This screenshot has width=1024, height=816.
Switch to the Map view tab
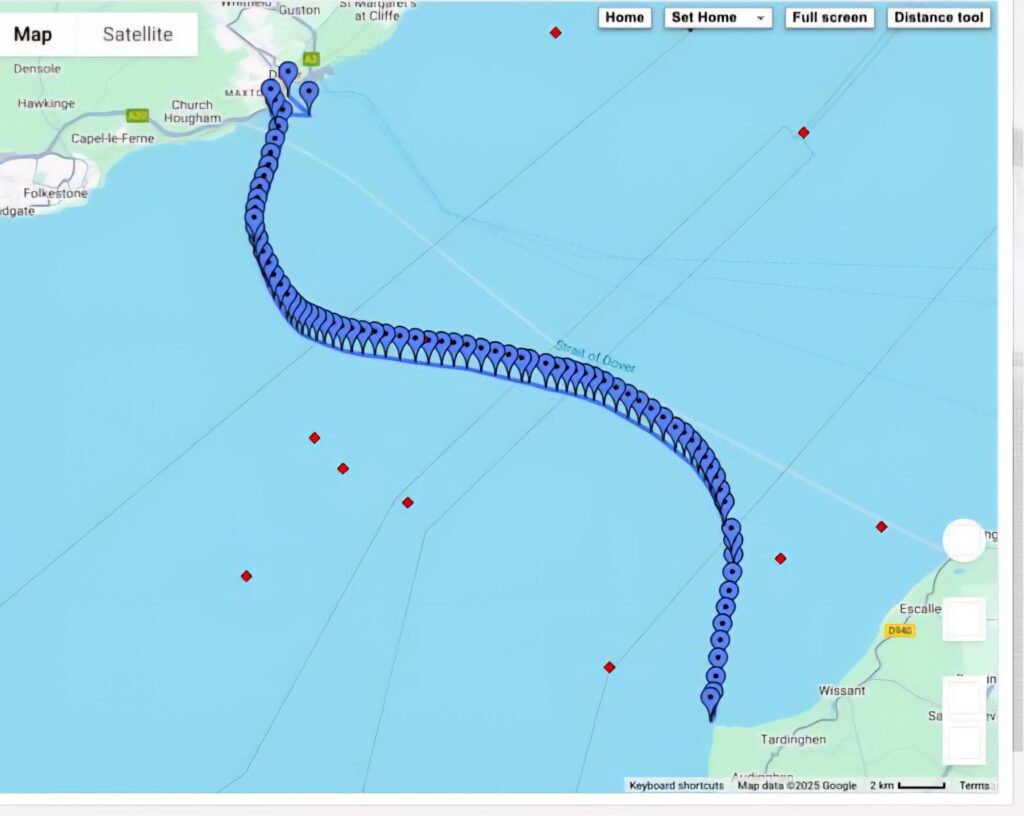click(33, 34)
